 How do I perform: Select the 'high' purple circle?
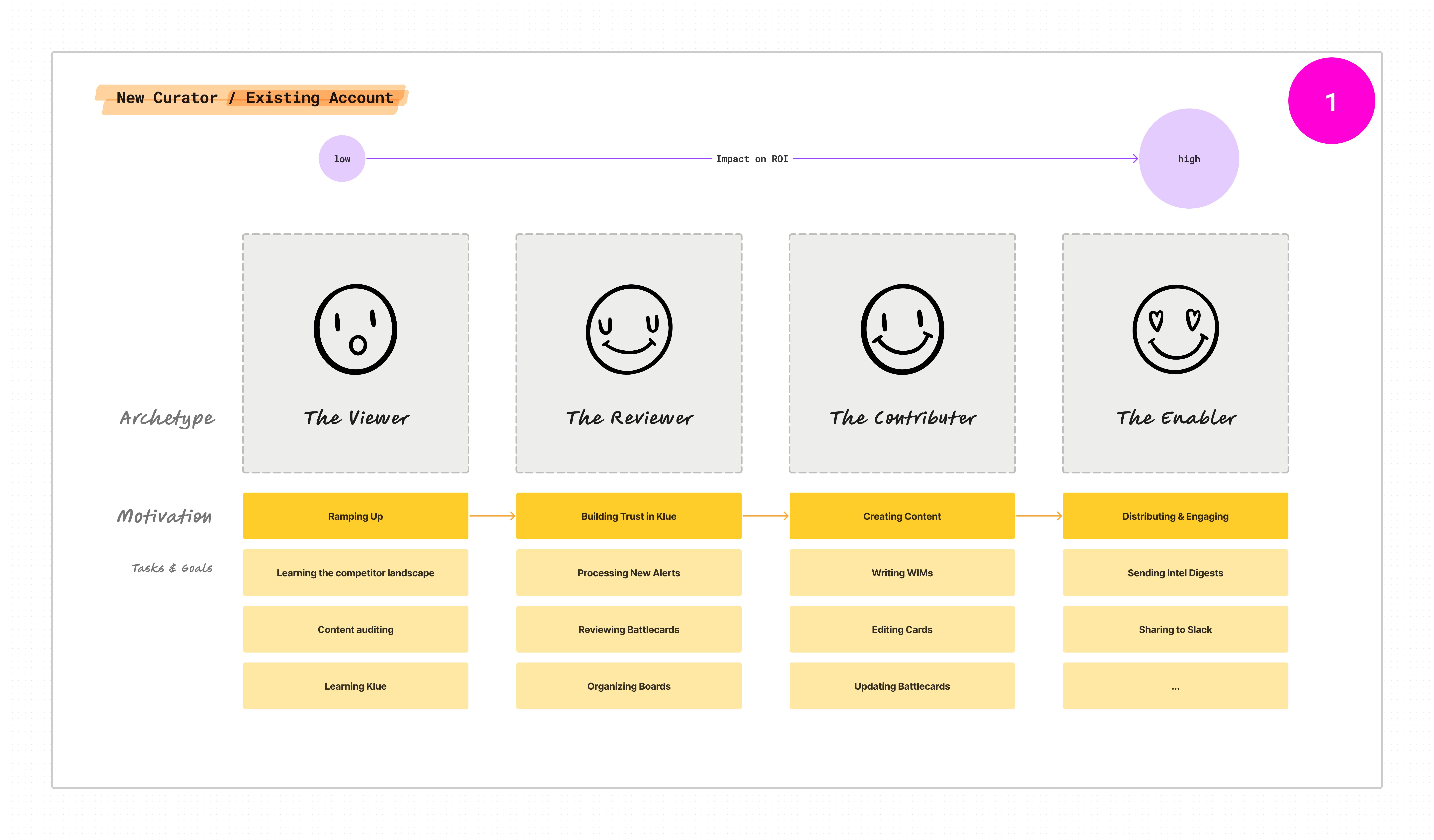1189,159
